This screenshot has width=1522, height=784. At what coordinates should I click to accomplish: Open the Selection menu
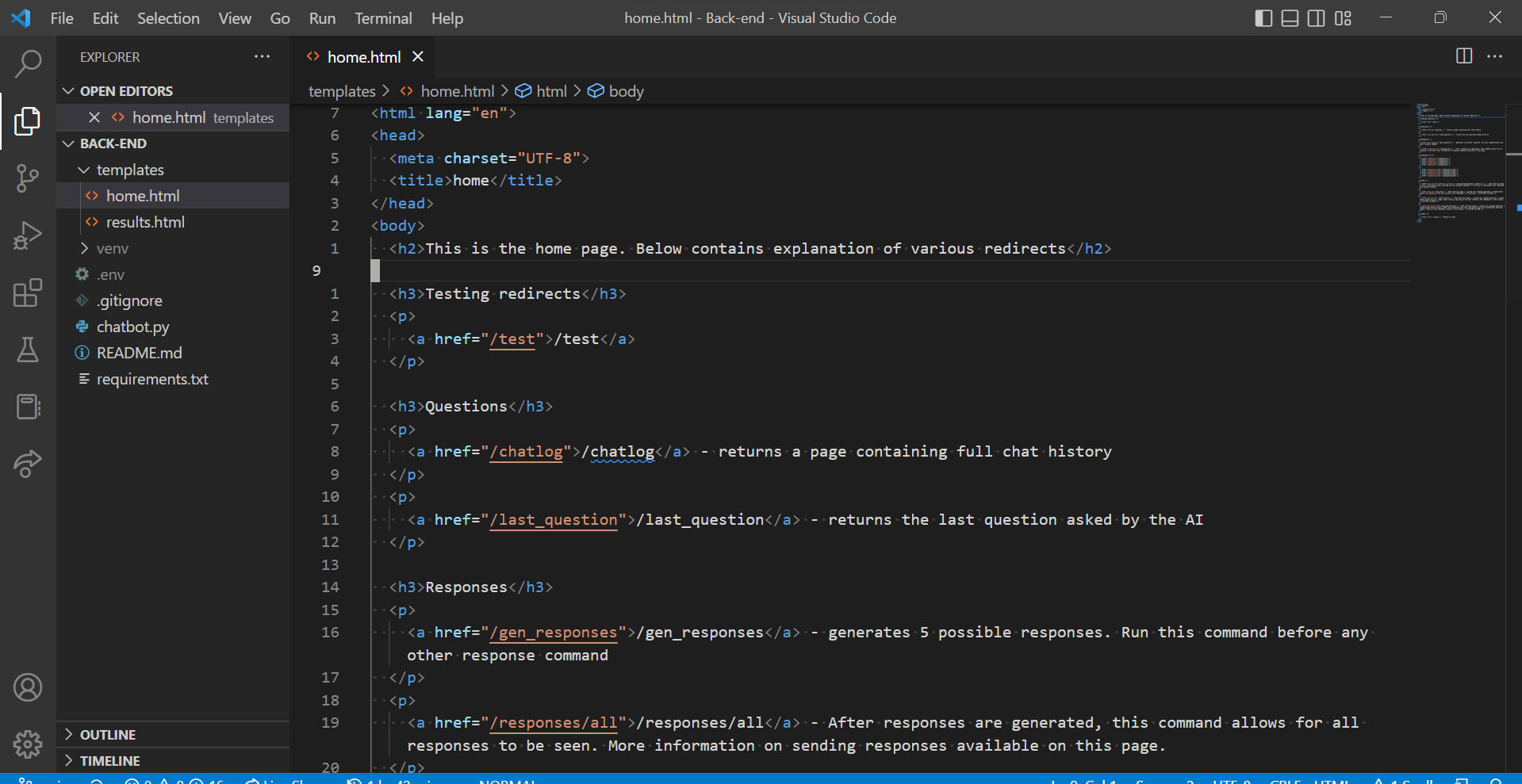tap(168, 18)
